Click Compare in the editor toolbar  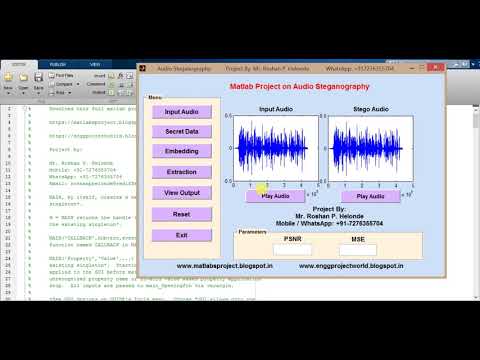point(61,84)
